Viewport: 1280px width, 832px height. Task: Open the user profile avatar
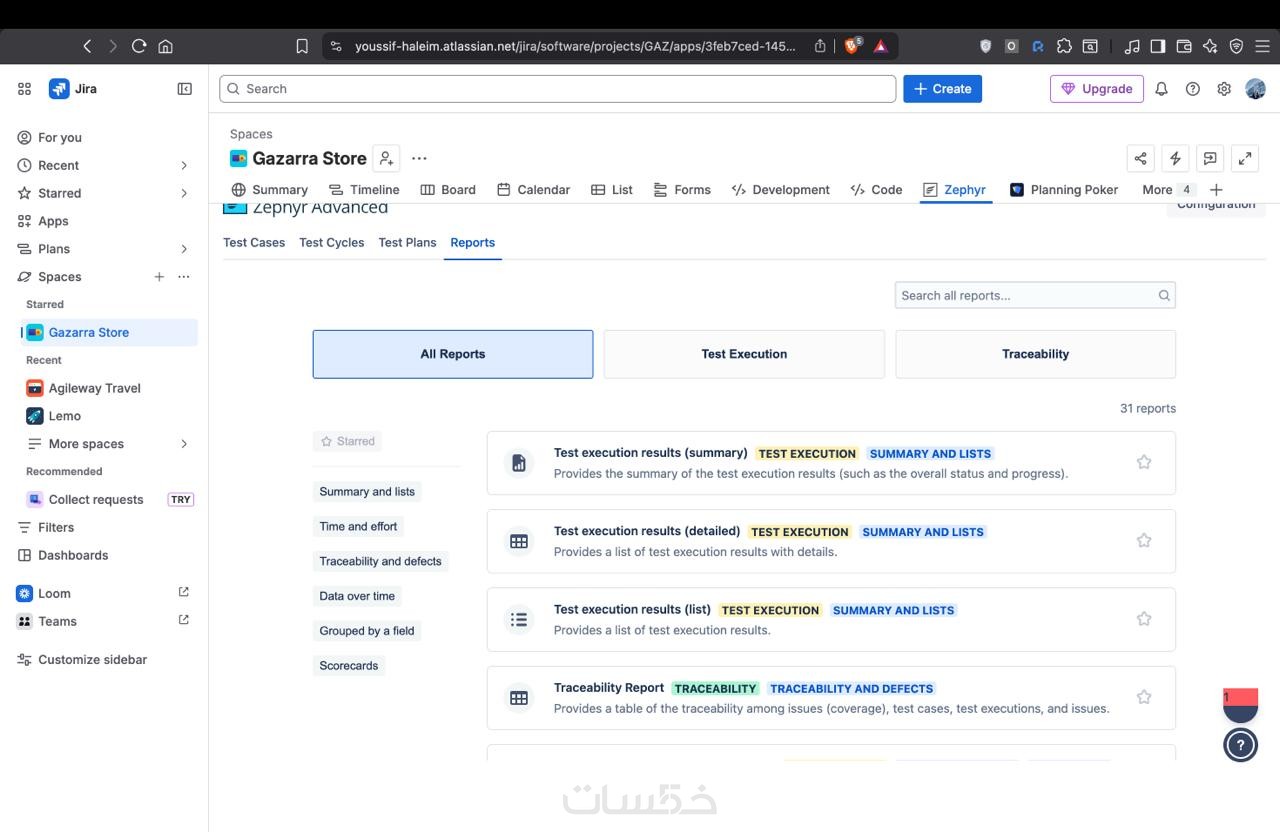click(x=1255, y=89)
